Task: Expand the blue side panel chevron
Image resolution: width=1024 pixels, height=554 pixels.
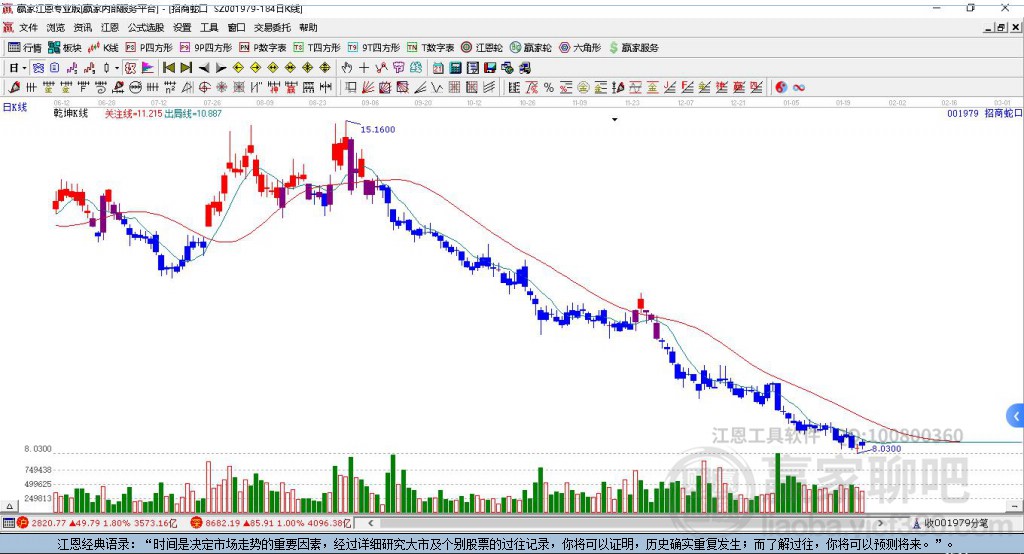Action: click(x=1016, y=416)
